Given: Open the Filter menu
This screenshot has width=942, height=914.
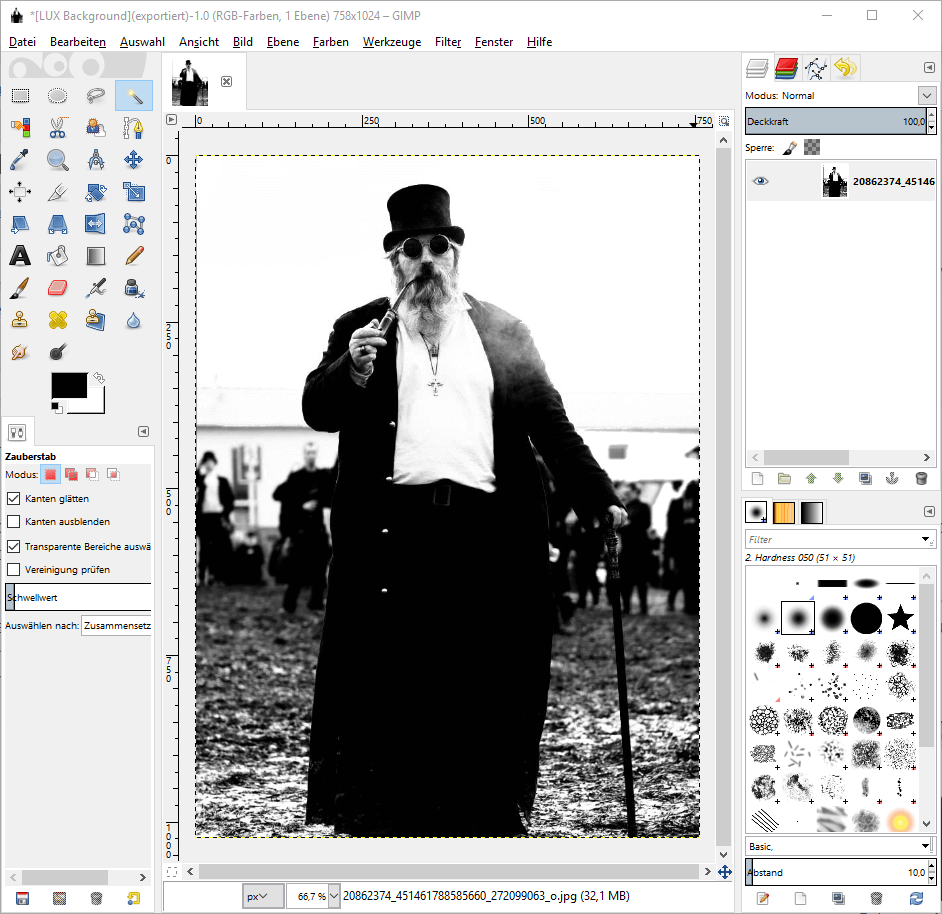Looking at the screenshot, I should (x=448, y=42).
